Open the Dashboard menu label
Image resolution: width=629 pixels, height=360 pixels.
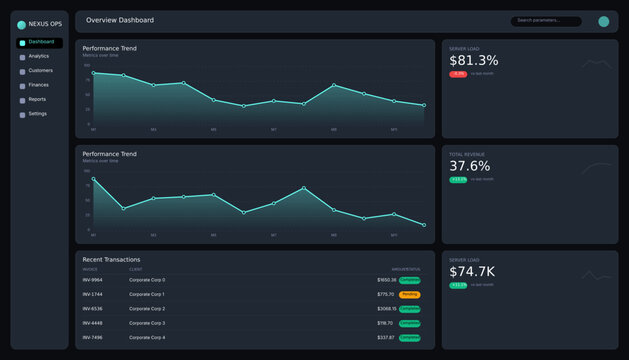(x=41, y=42)
